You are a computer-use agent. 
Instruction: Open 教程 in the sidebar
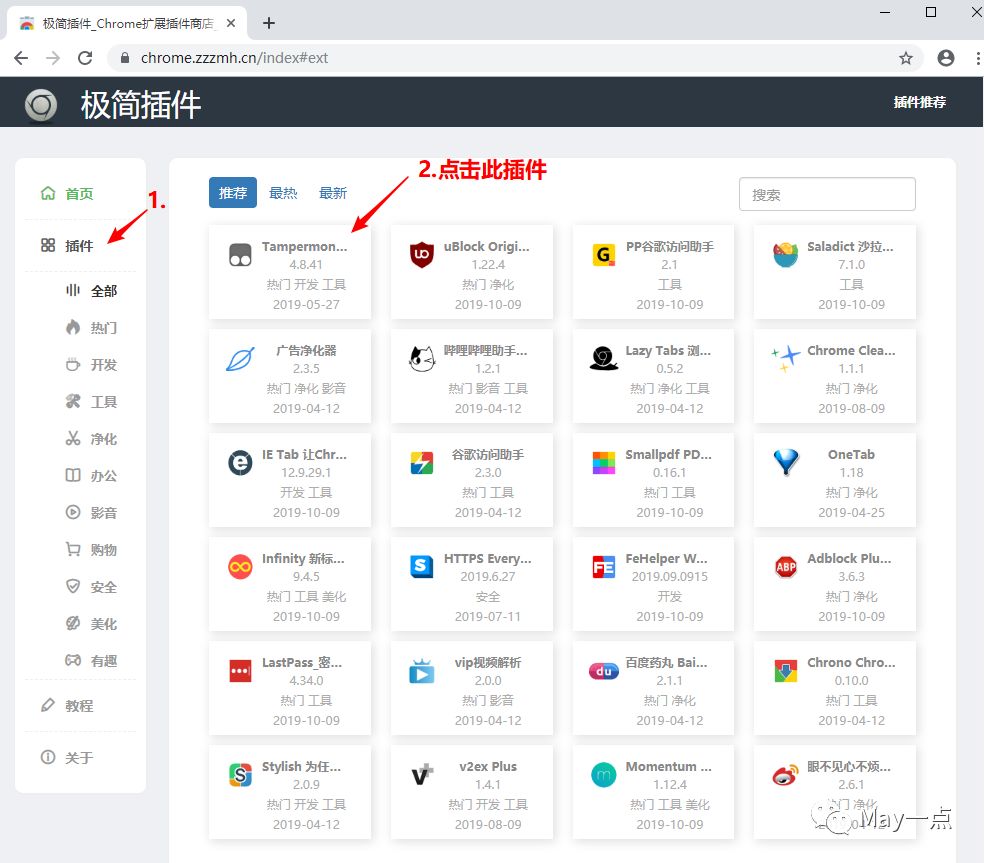[x=80, y=705]
